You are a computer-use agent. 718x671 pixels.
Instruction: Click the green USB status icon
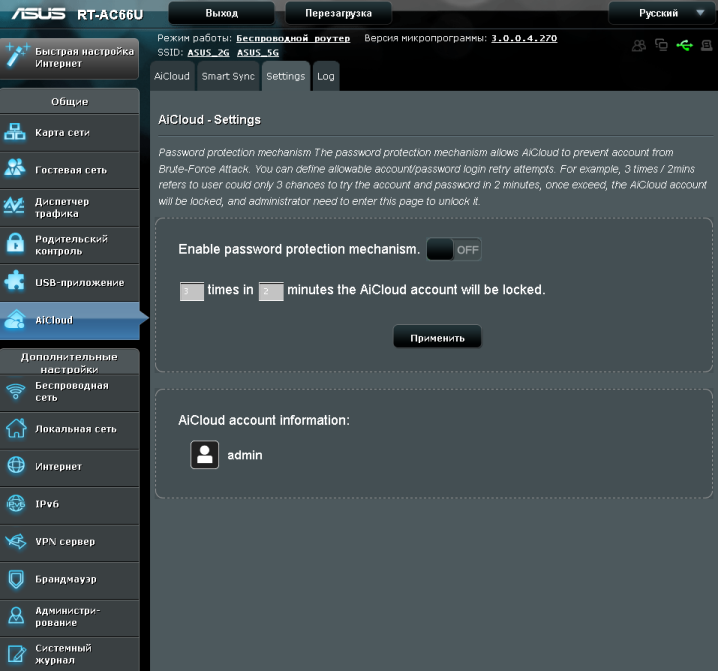point(685,45)
